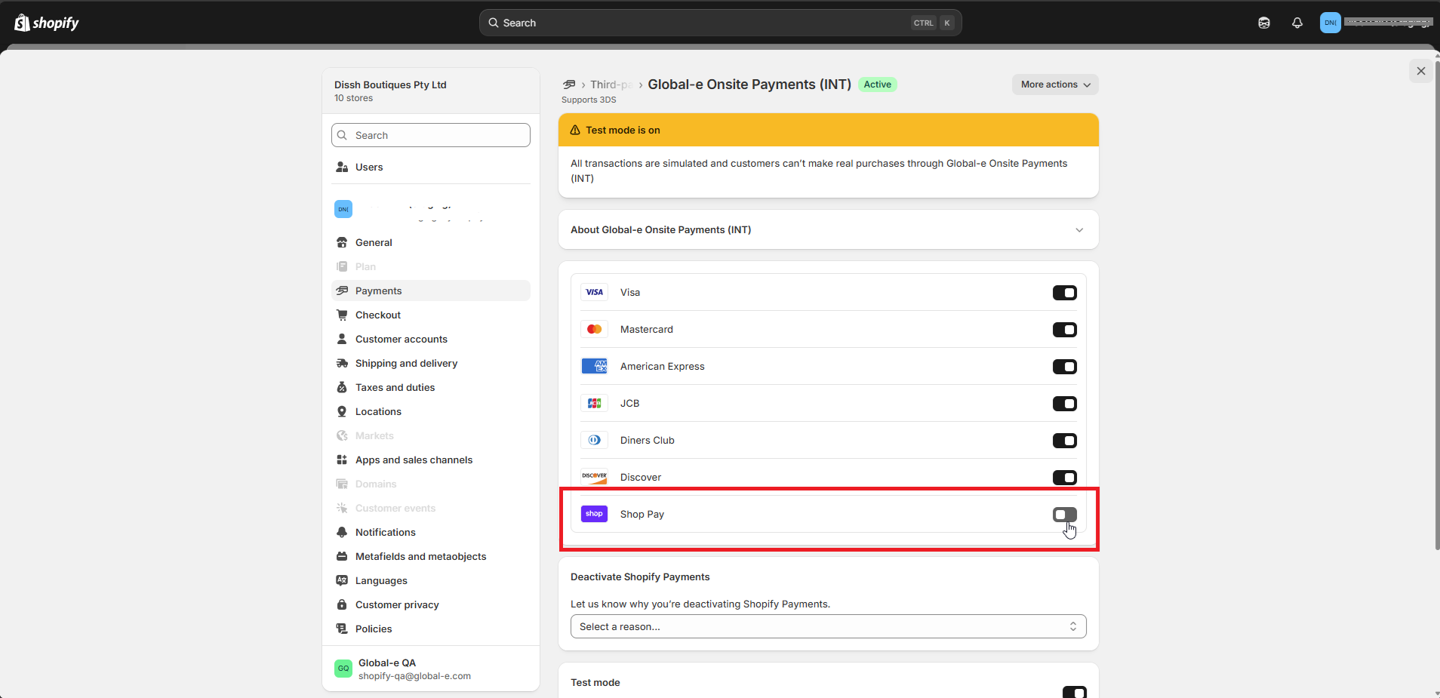Open the notifications bell icon

1297,23
